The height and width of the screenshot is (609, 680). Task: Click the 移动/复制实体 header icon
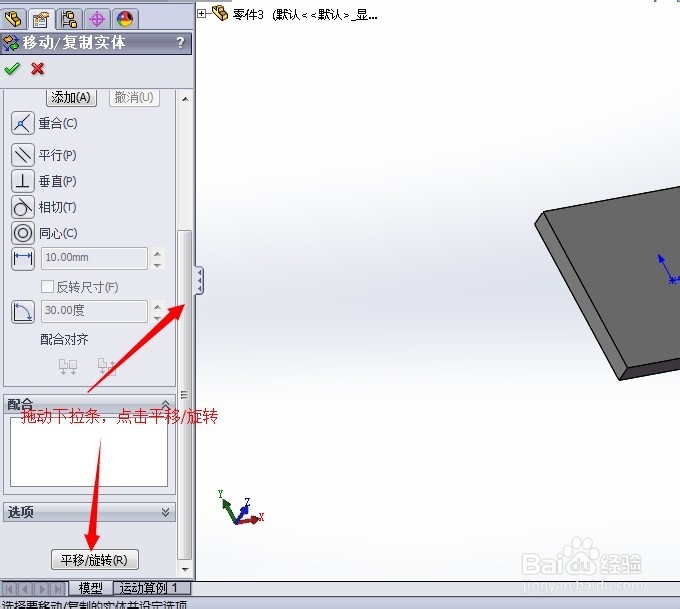click(x=11, y=43)
